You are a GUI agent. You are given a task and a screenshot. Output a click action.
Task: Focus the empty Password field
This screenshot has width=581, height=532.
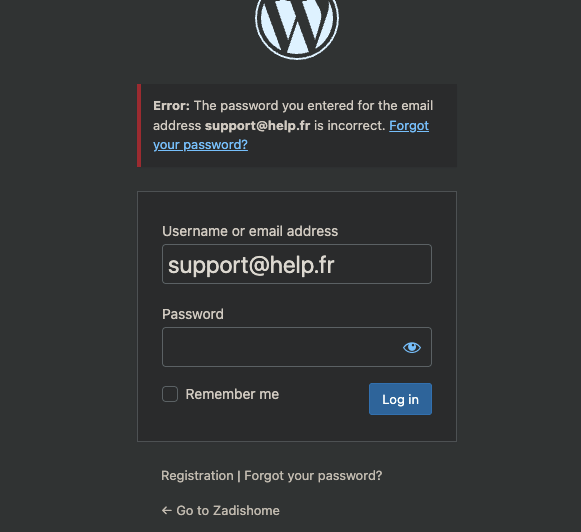(x=282, y=347)
